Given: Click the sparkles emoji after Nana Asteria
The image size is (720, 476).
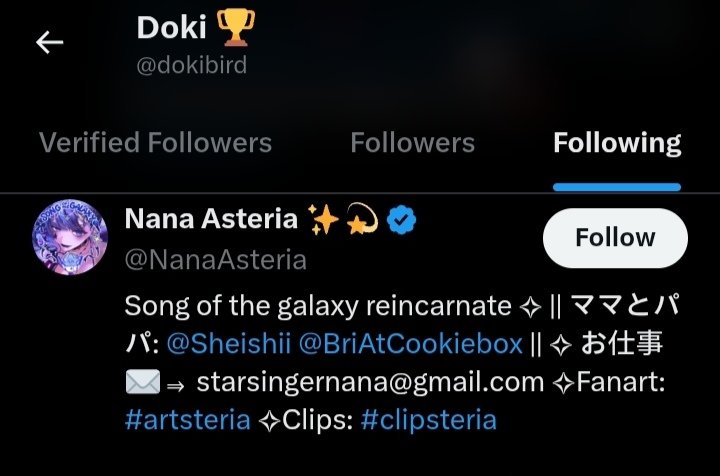Looking at the screenshot, I should [324, 219].
